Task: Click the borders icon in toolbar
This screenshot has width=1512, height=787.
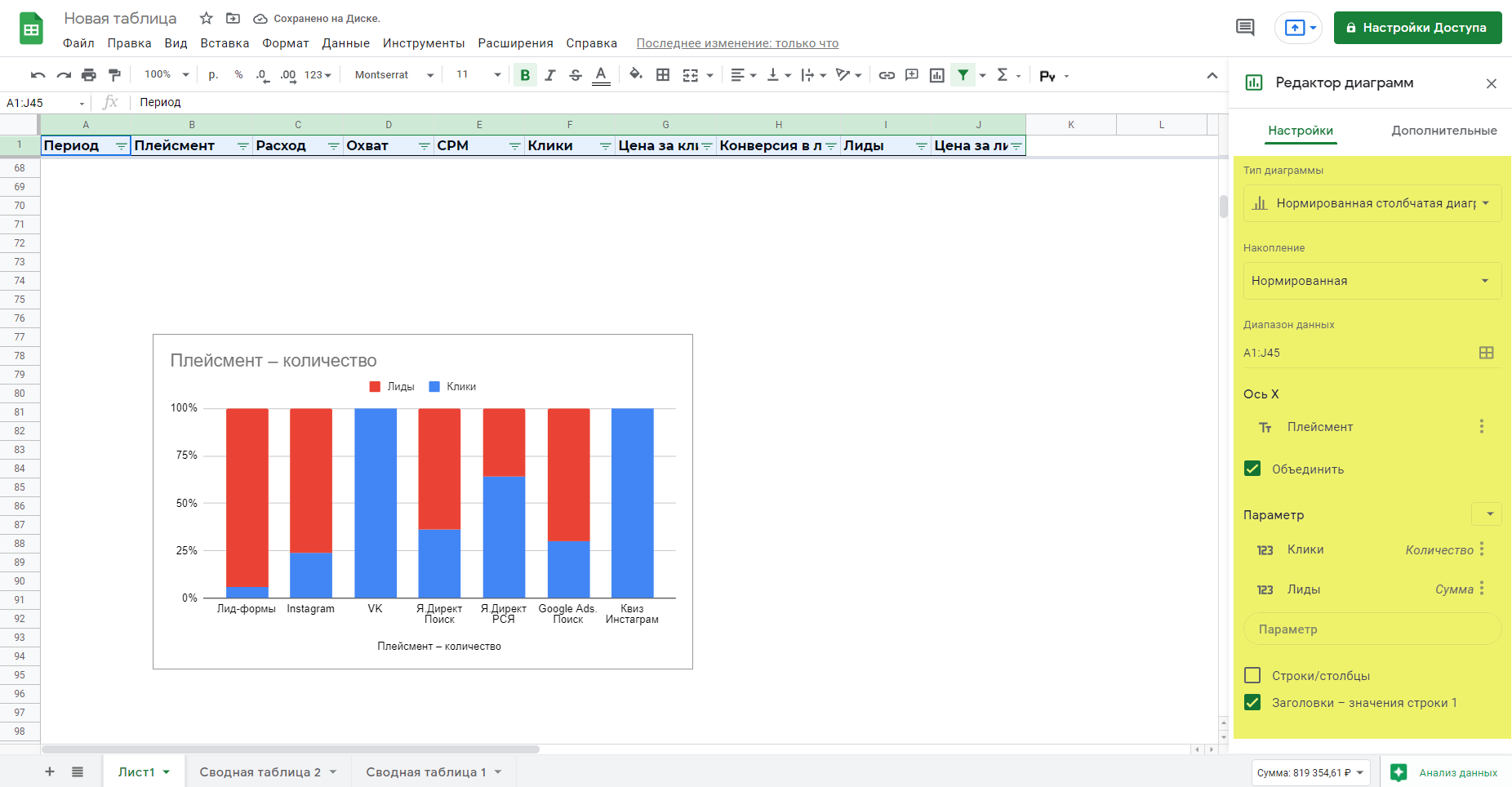Action: (x=663, y=75)
